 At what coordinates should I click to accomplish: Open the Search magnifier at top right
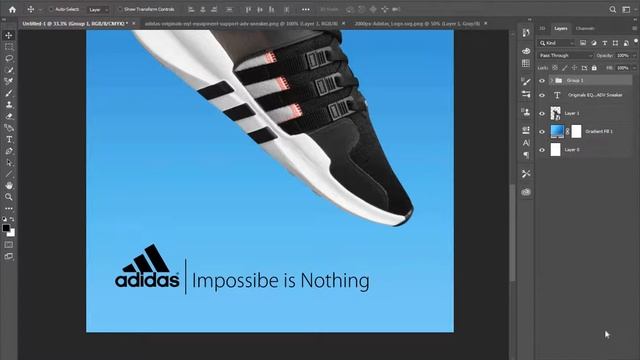(x=613, y=9)
